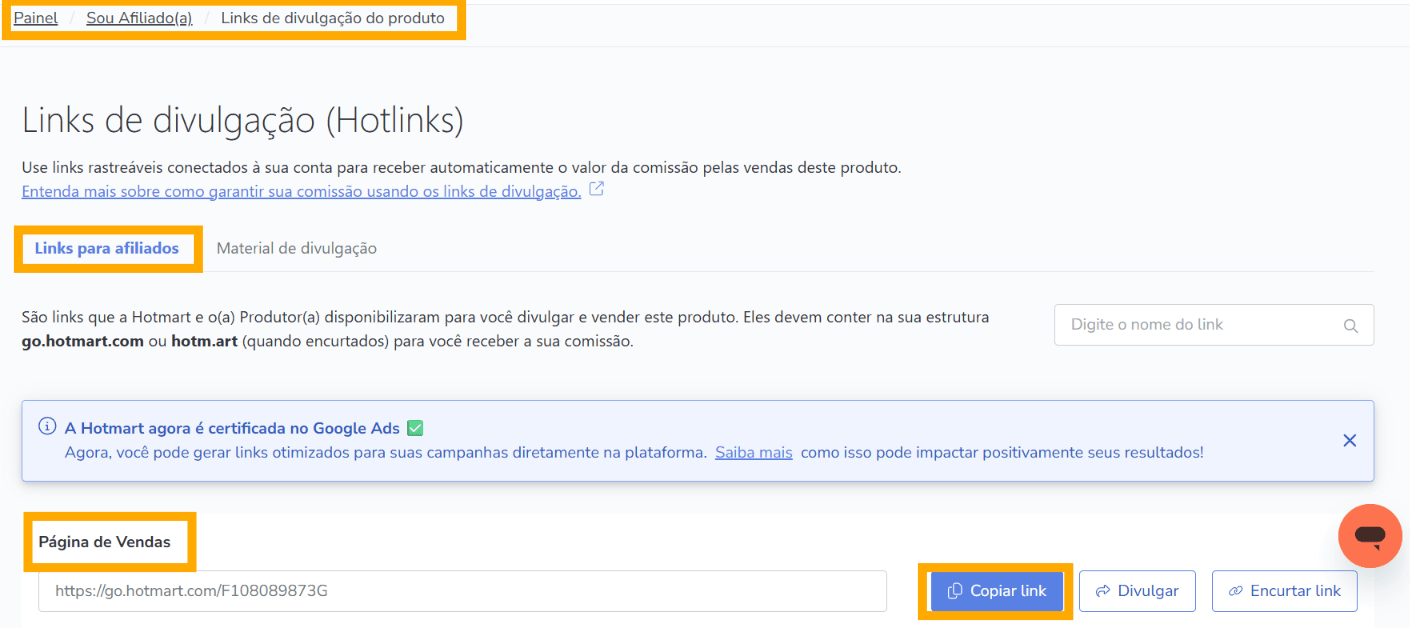Dismiss the Google Ads certification banner
This screenshot has height=628, width=1410.
point(1349,440)
